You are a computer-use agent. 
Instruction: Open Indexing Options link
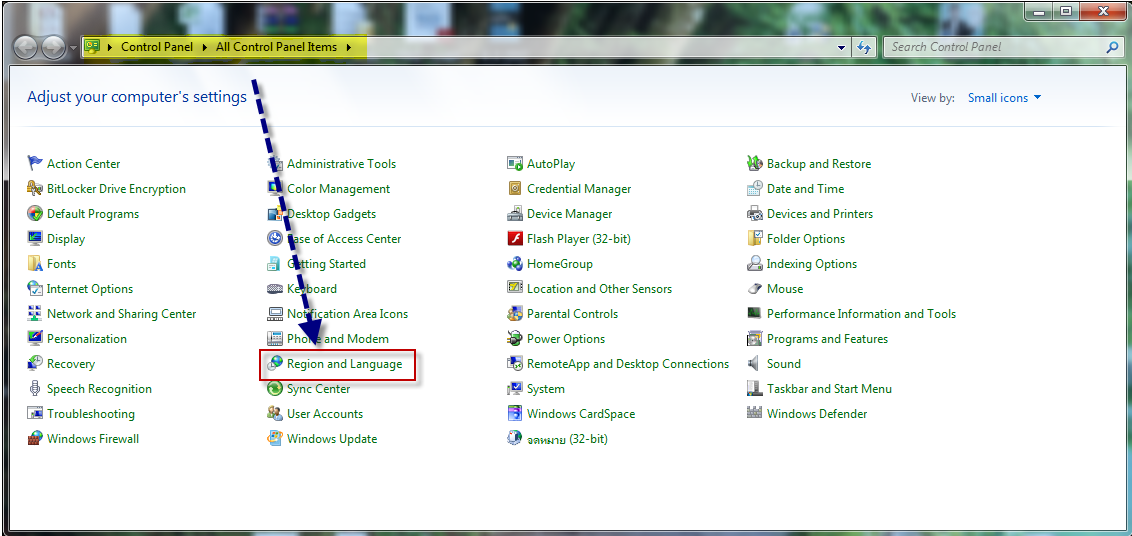point(812,264)
